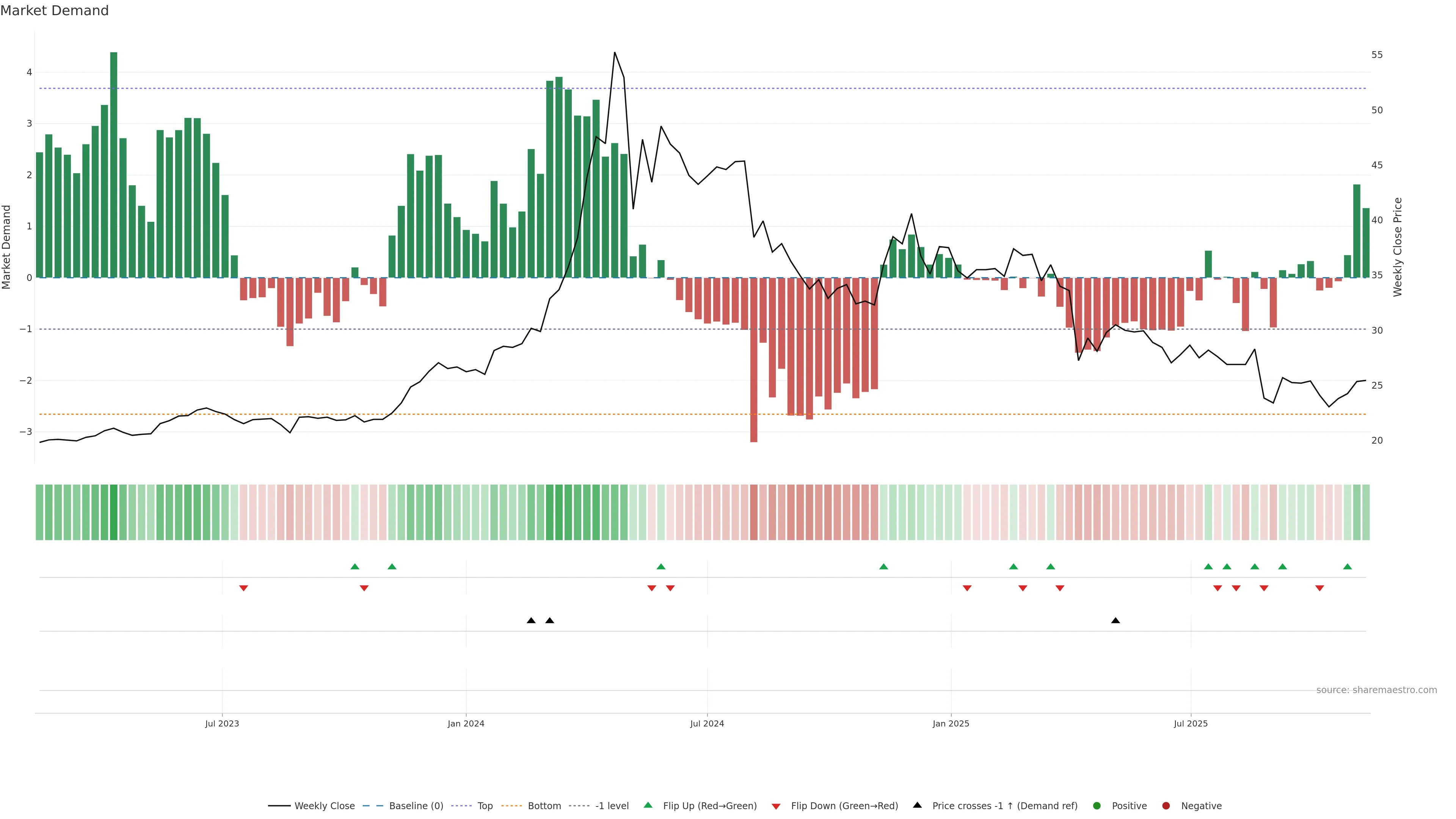Click the green Flip Up legend triangle
Screen dimensions: 1456x819
tap(648, 805)
